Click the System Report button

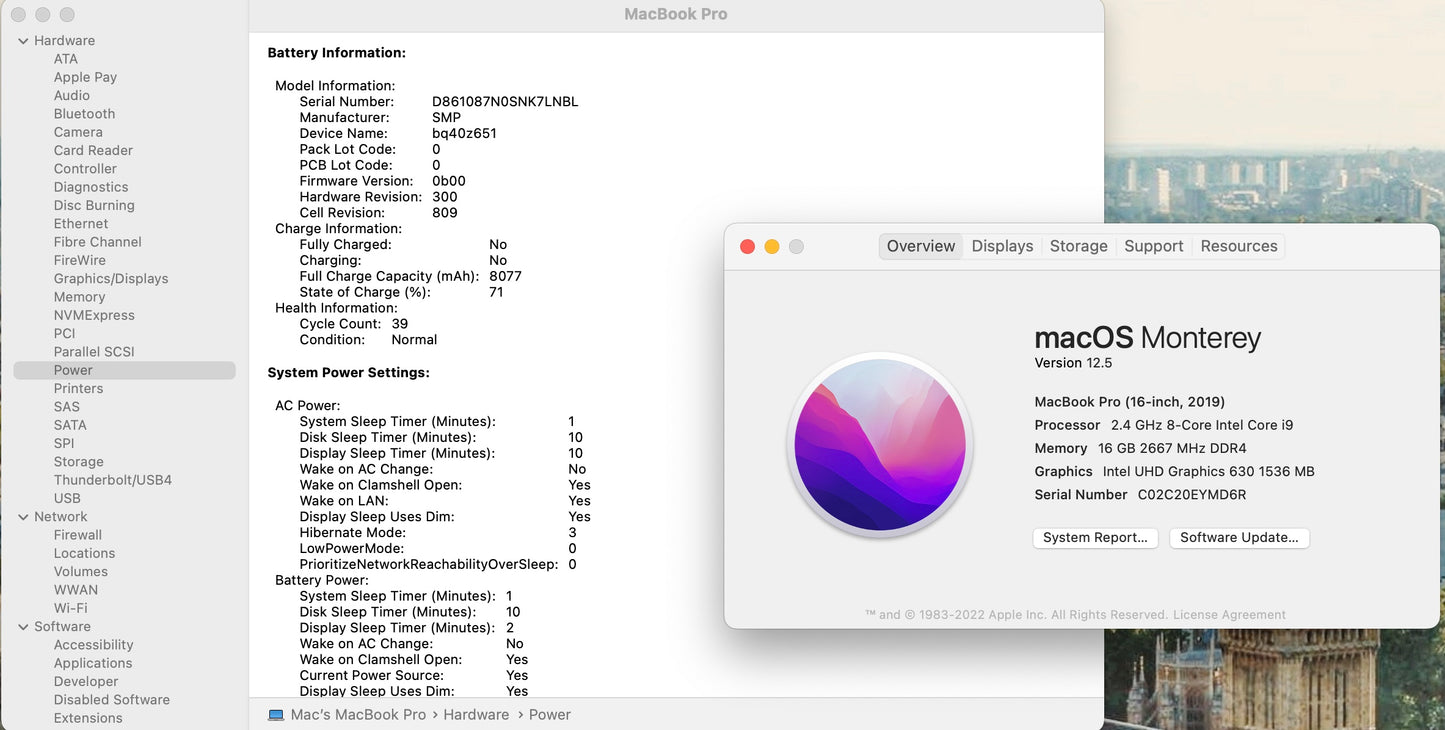coord(1095,537)
